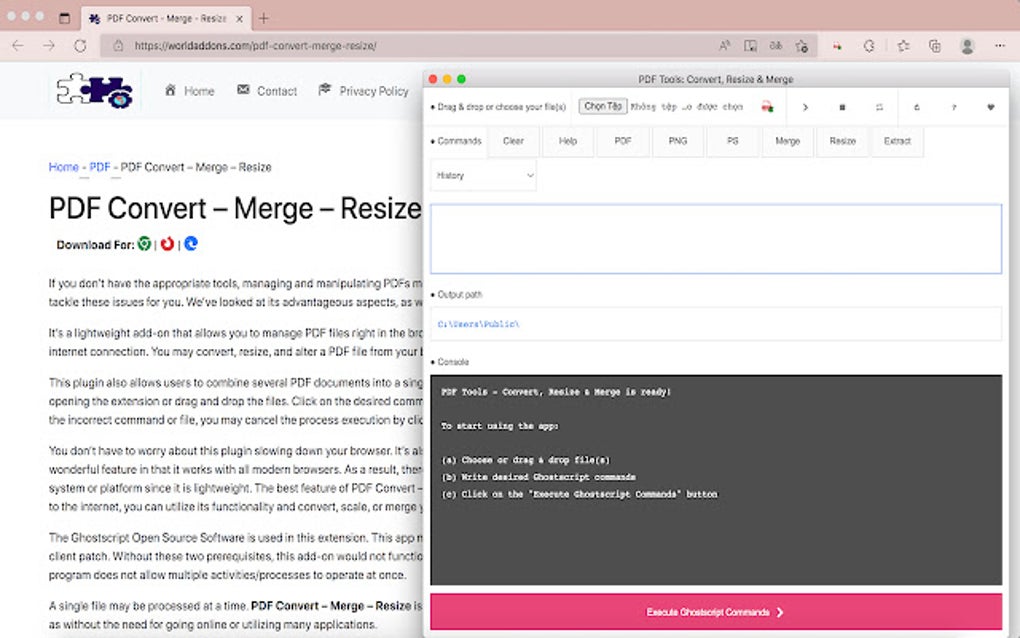
Task: Click the PDF breadcrumb link
Action: tap(100, 167)
